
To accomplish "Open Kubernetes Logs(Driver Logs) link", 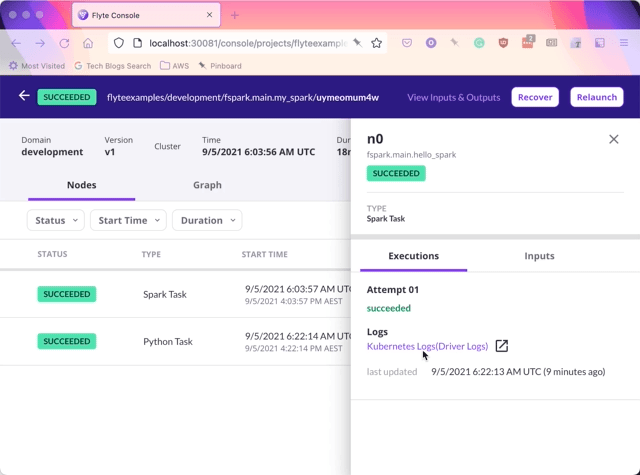I will 427,346.
